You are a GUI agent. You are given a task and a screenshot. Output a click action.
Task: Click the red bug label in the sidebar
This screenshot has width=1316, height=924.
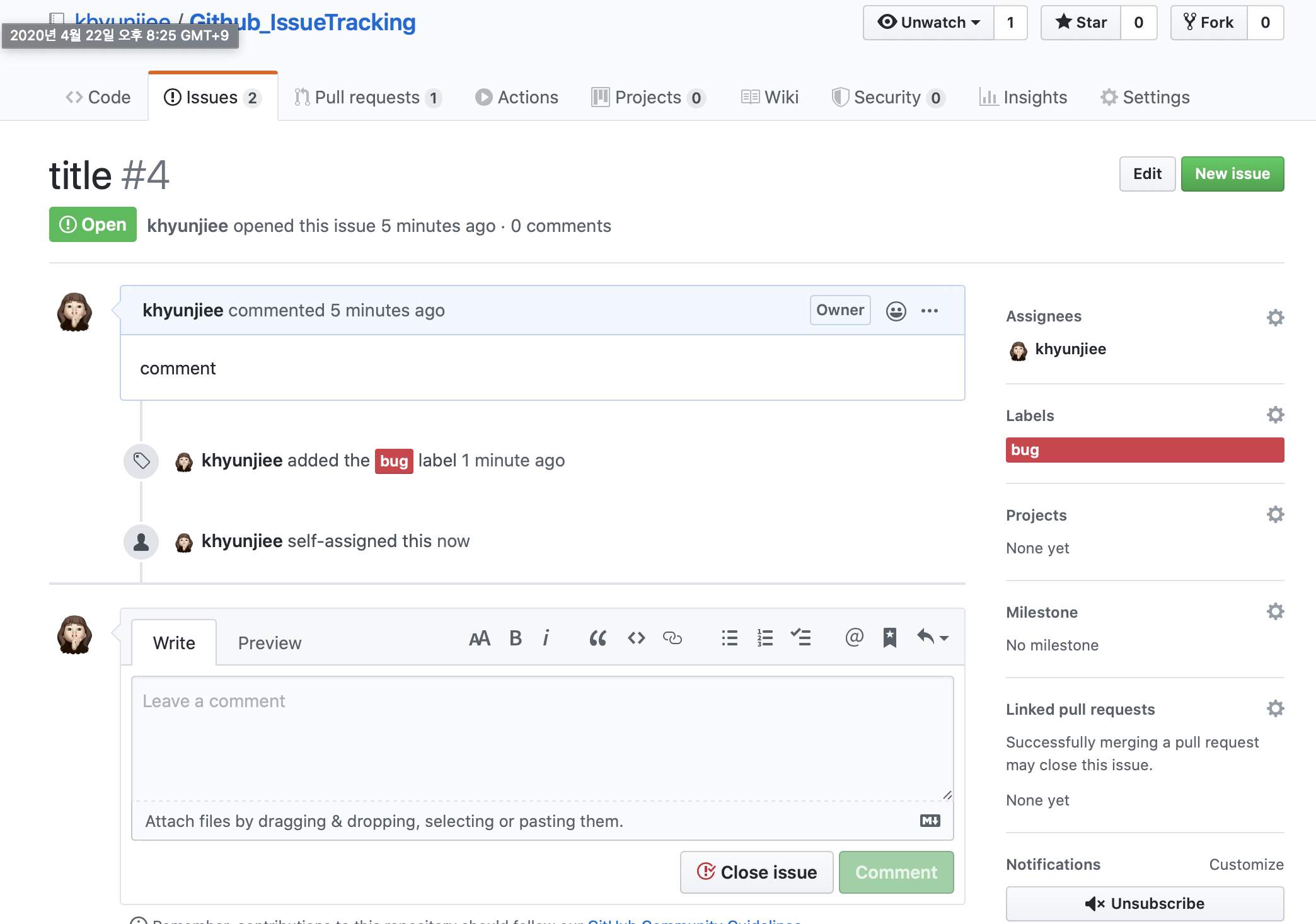tap(1144, 450)
